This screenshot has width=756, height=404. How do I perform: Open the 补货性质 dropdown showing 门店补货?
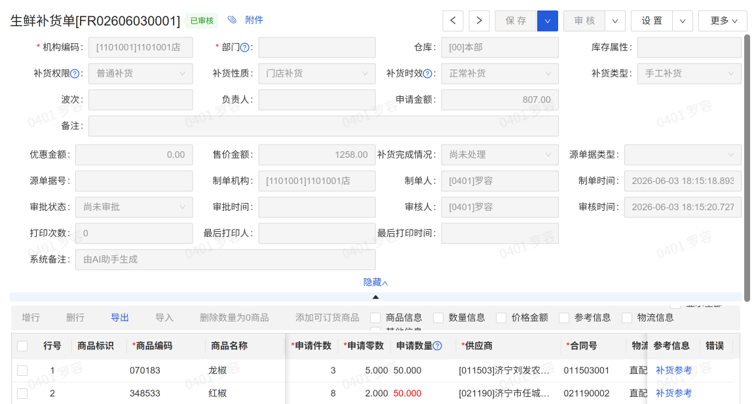click(x=317, y=73)
